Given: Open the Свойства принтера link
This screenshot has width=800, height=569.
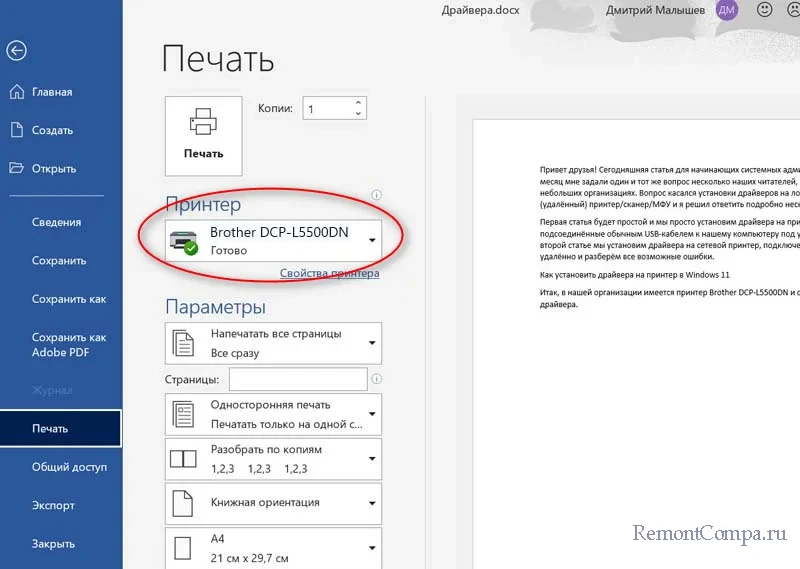Looking at the screenshot, I should 329,273.
